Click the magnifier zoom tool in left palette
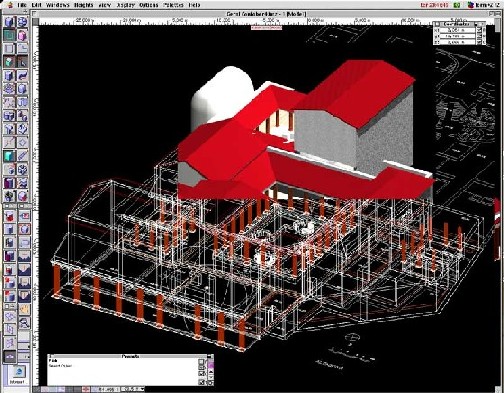 [x=24, y=323]
